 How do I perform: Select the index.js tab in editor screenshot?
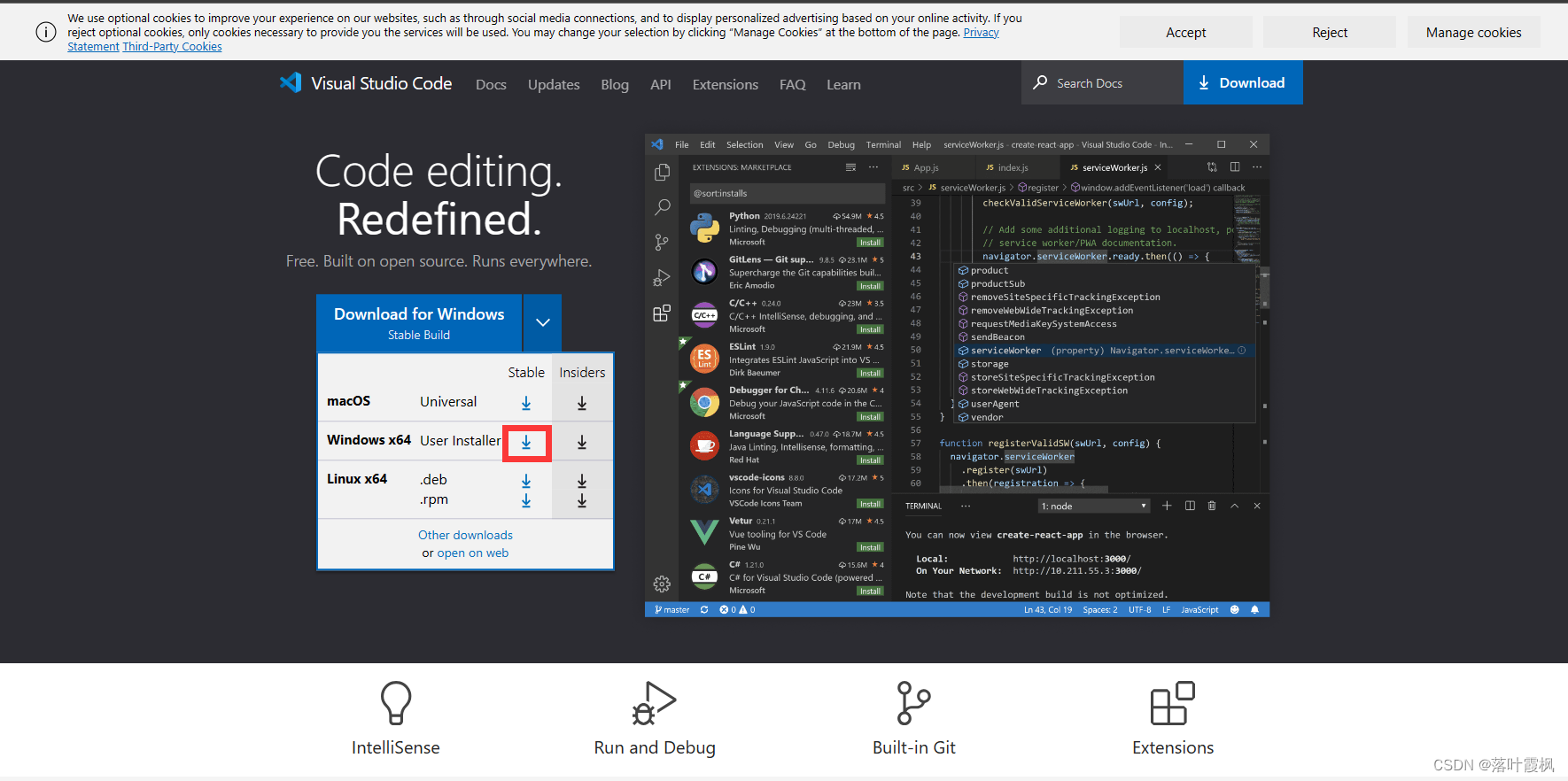point(1013,167)
